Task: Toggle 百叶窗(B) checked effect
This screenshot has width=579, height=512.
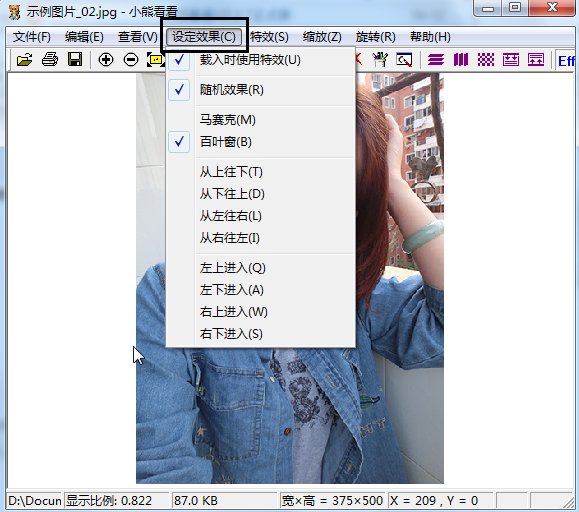Action: 260,142
